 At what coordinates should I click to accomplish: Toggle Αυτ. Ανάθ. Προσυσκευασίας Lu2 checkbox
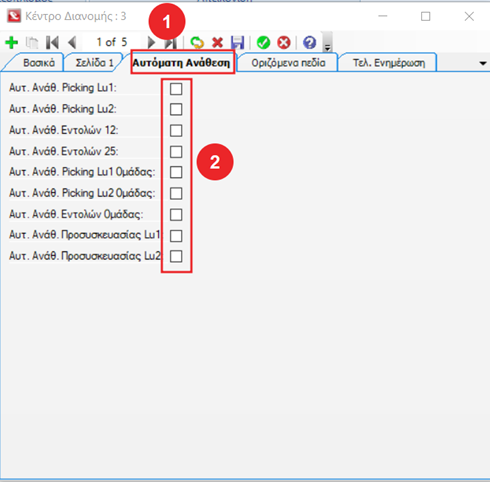[176, 256]
